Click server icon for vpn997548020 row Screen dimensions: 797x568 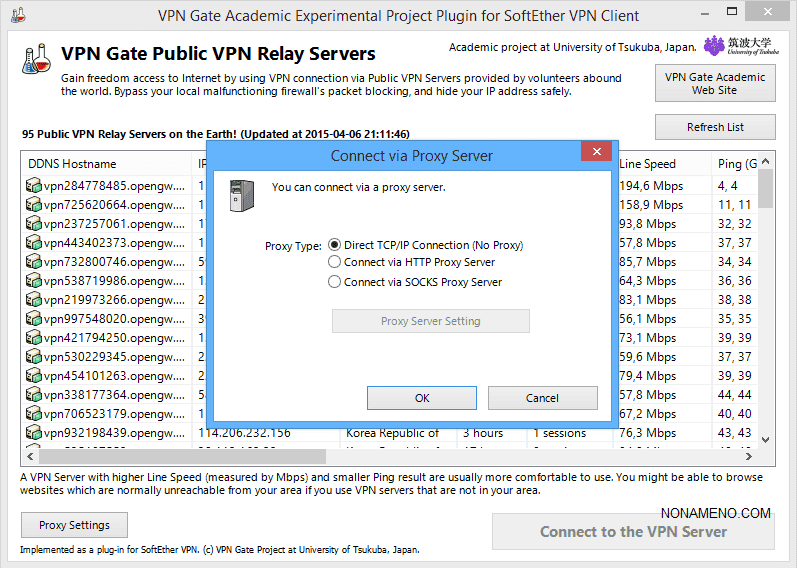tap(34, 319)
